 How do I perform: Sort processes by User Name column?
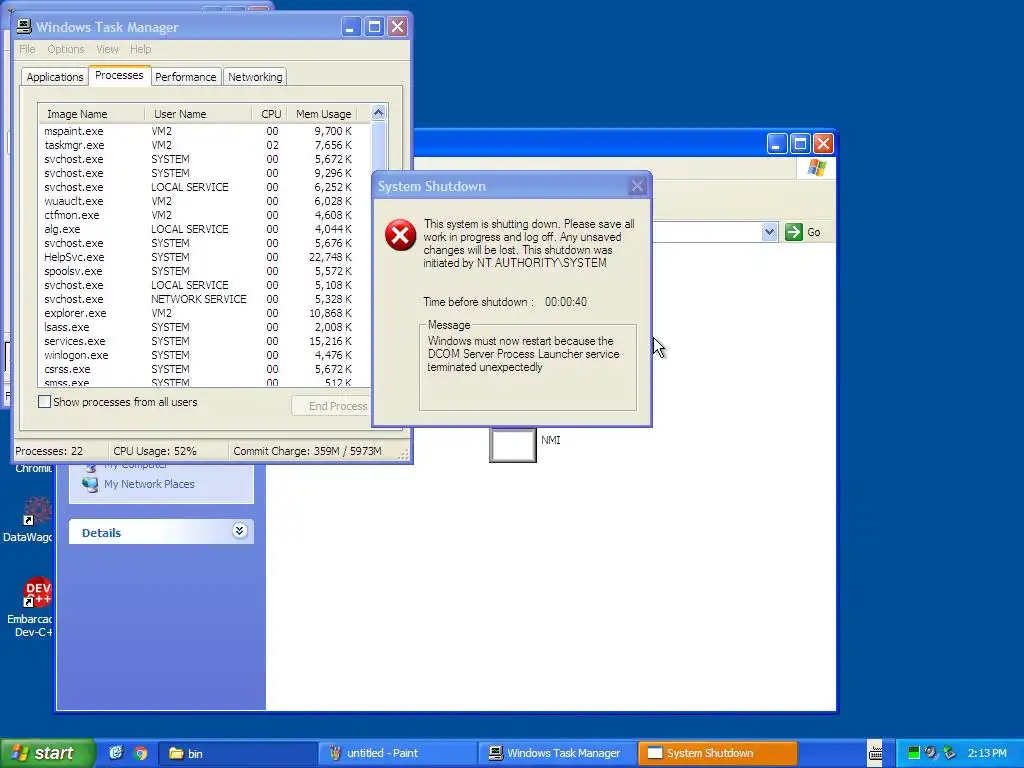(x=198, y=114)
